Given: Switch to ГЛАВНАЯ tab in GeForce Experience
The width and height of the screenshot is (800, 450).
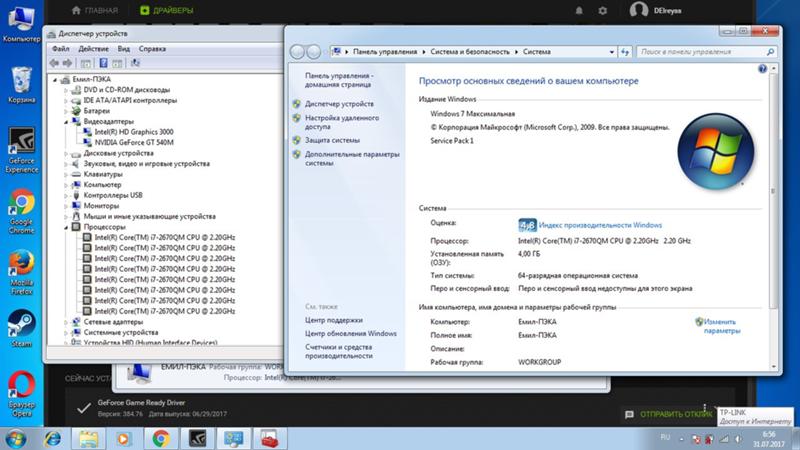Looking at the screenshot, I should (95, 10).
